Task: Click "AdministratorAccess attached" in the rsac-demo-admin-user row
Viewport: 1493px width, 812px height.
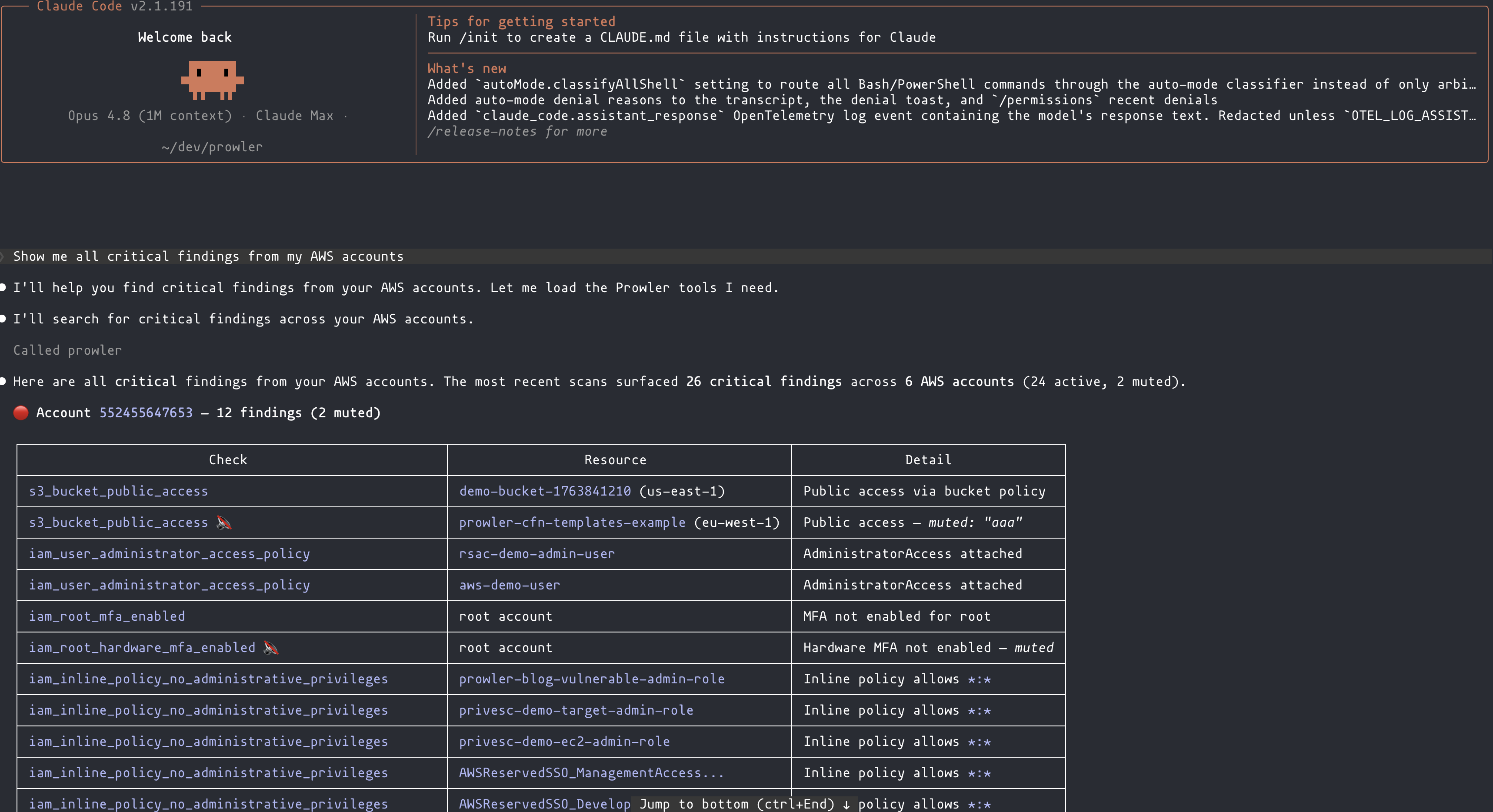Action: 912,553
